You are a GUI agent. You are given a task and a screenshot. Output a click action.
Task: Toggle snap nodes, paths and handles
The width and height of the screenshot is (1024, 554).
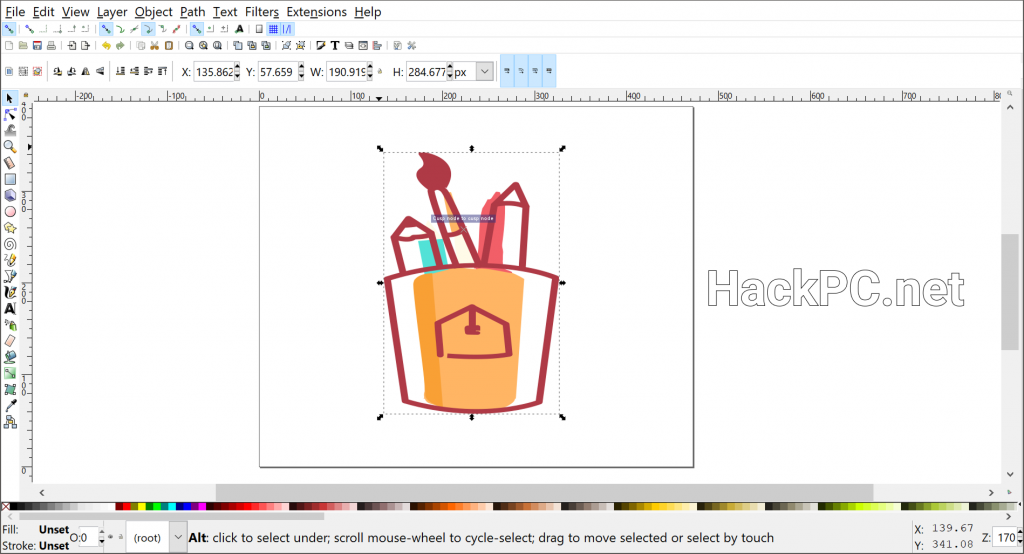click(106, 29)
